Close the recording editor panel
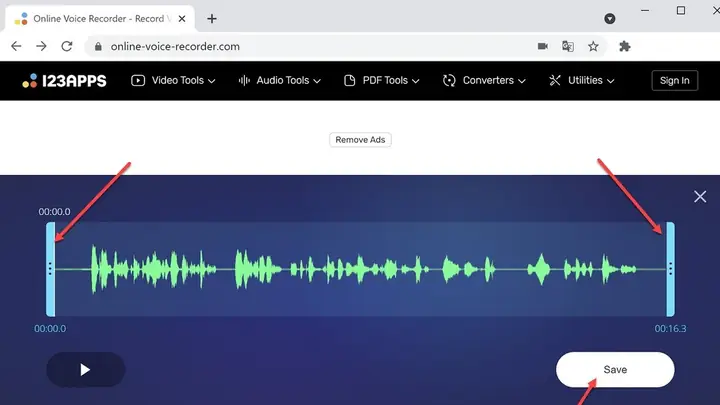 pyautogui.click(x=700, y=197)
